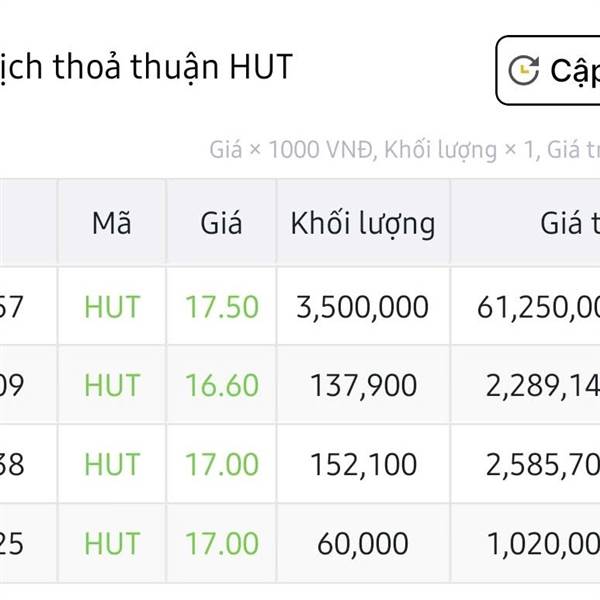Image resolution: width=600 pixels, height=600 pixels.
Task: Click the 152,100 volume cell
Action: 363,464
